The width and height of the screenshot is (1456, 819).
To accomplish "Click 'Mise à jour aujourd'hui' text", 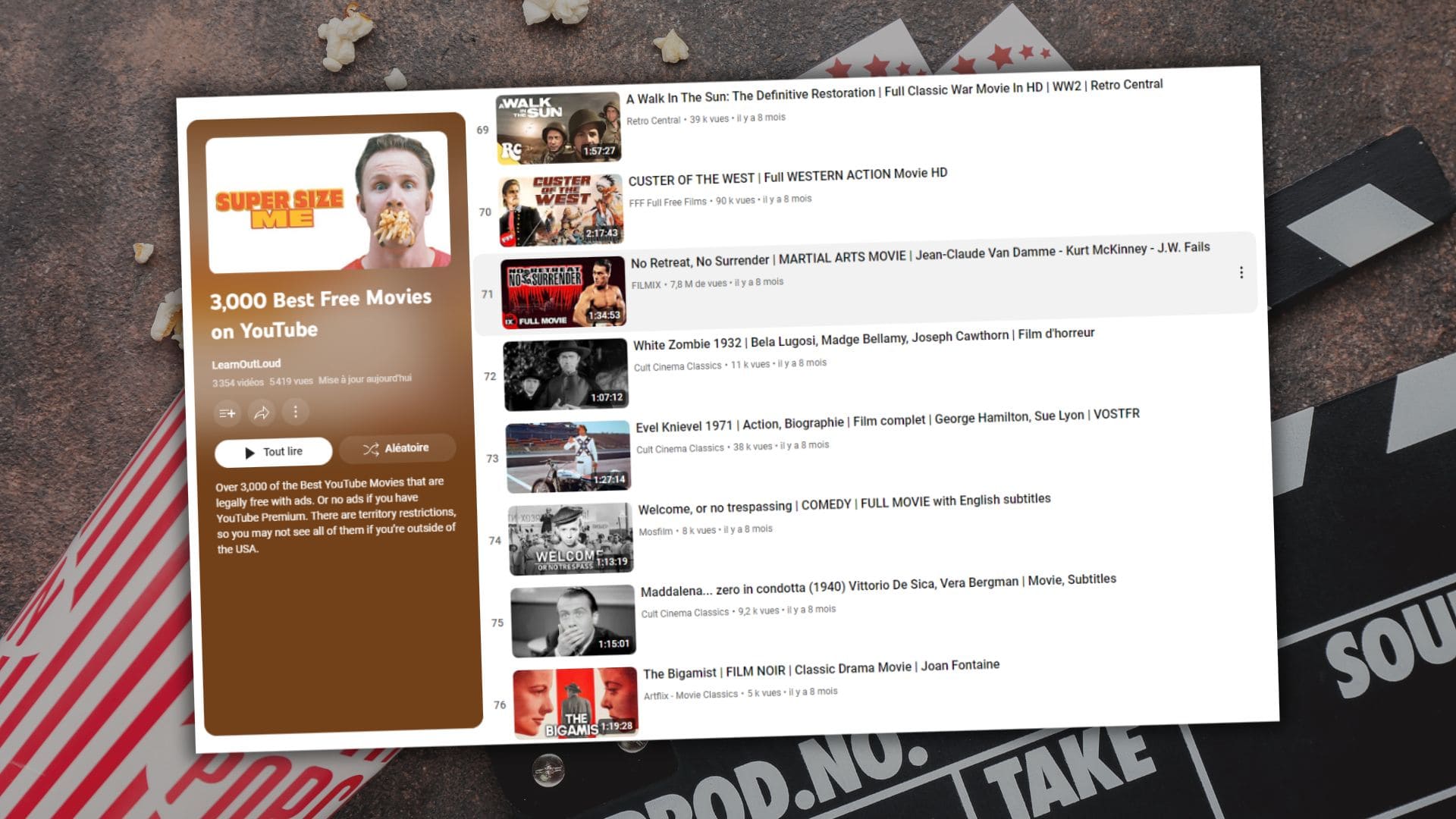I will (365, 379).
